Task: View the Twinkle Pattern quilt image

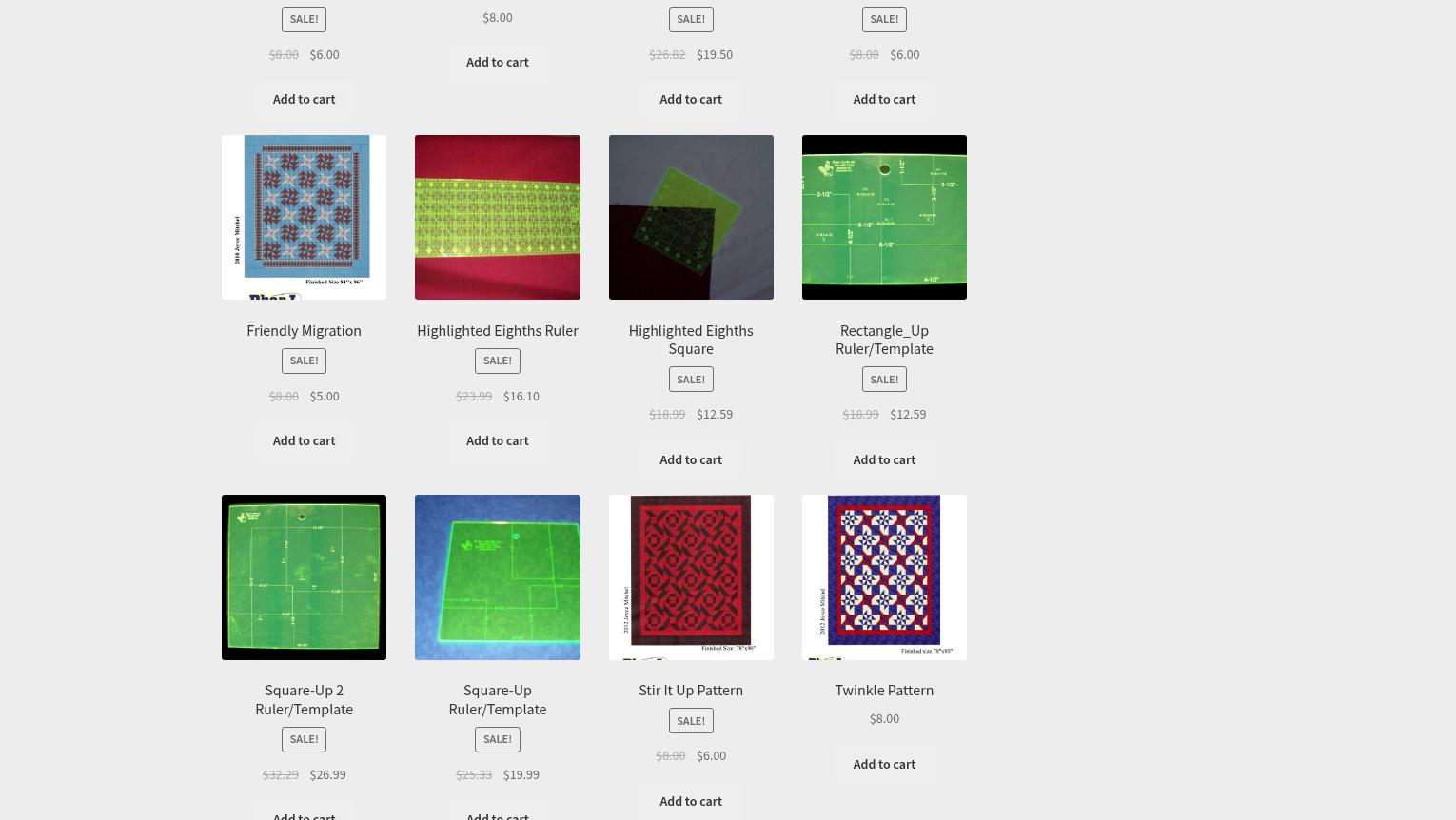Action: pyautogui.click(x=884, y=577)
